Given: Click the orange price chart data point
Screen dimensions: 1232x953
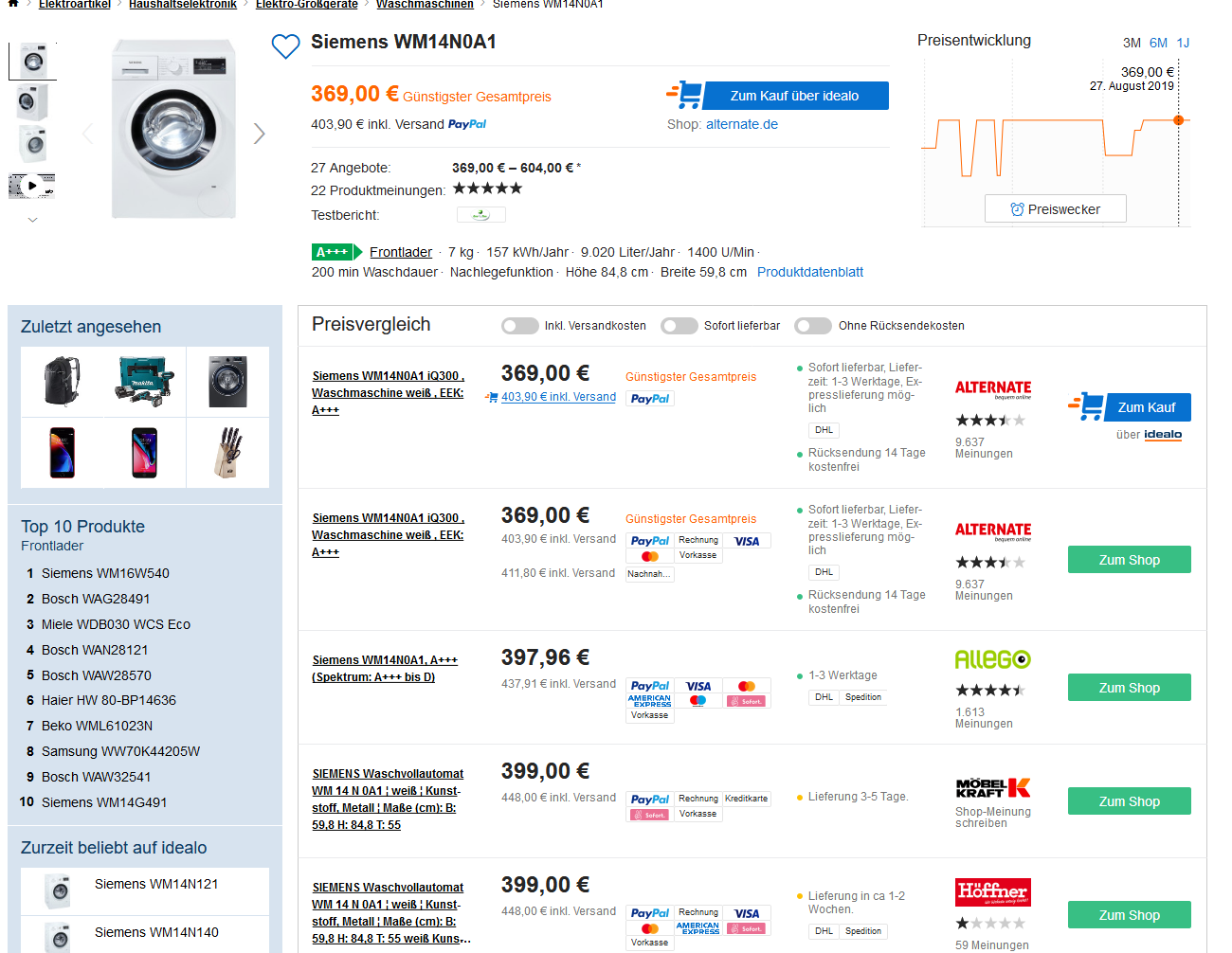Looking at the screenshot, I should (x=1178, y=120).
